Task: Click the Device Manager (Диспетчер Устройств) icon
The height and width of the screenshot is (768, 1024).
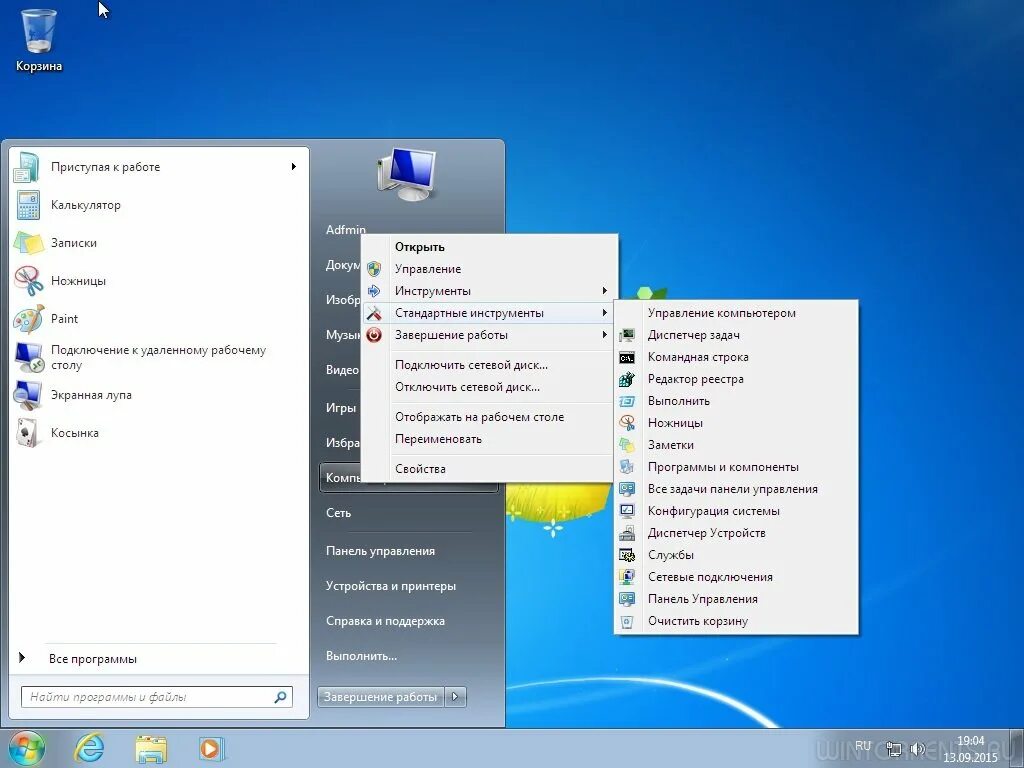Action: coord(627,534)
